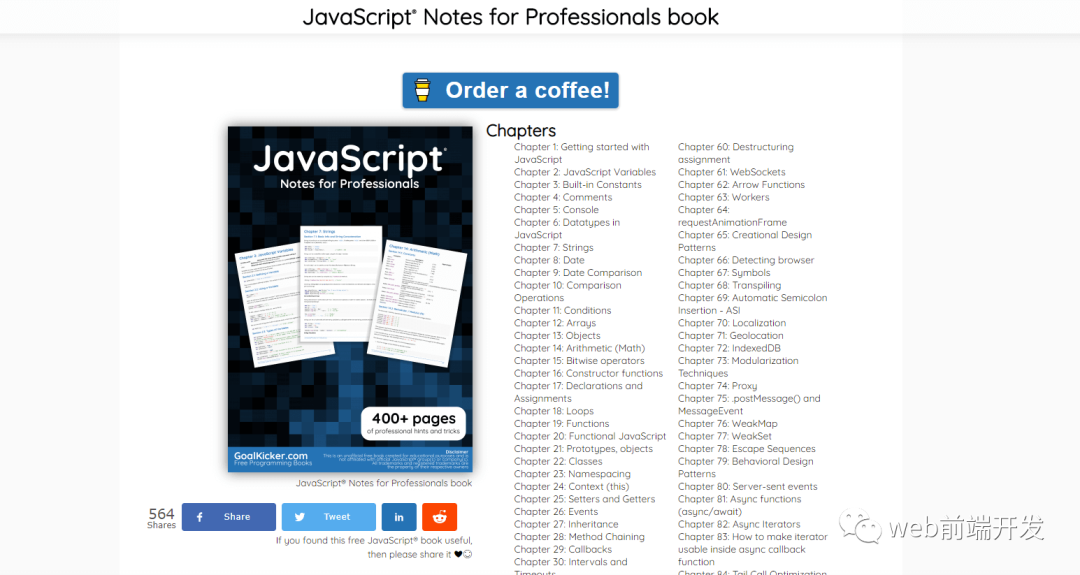Select Chapter 72: IndexedDB
Viewport: 1080px width, 575px height.
point(729,348)
